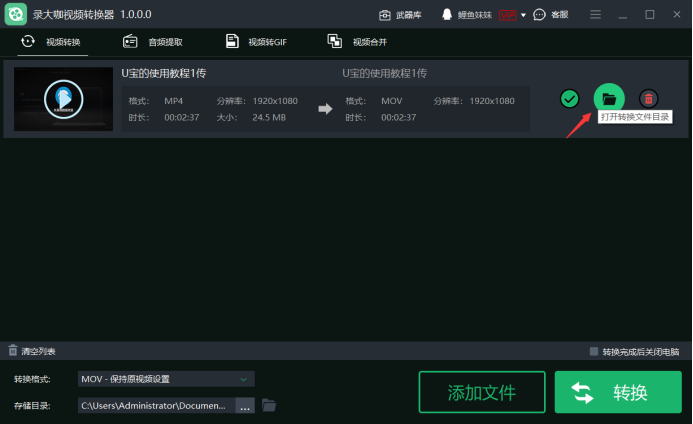Open the converted file folder icon
Viewport: 693px width, 424px height.
(608, 98)
